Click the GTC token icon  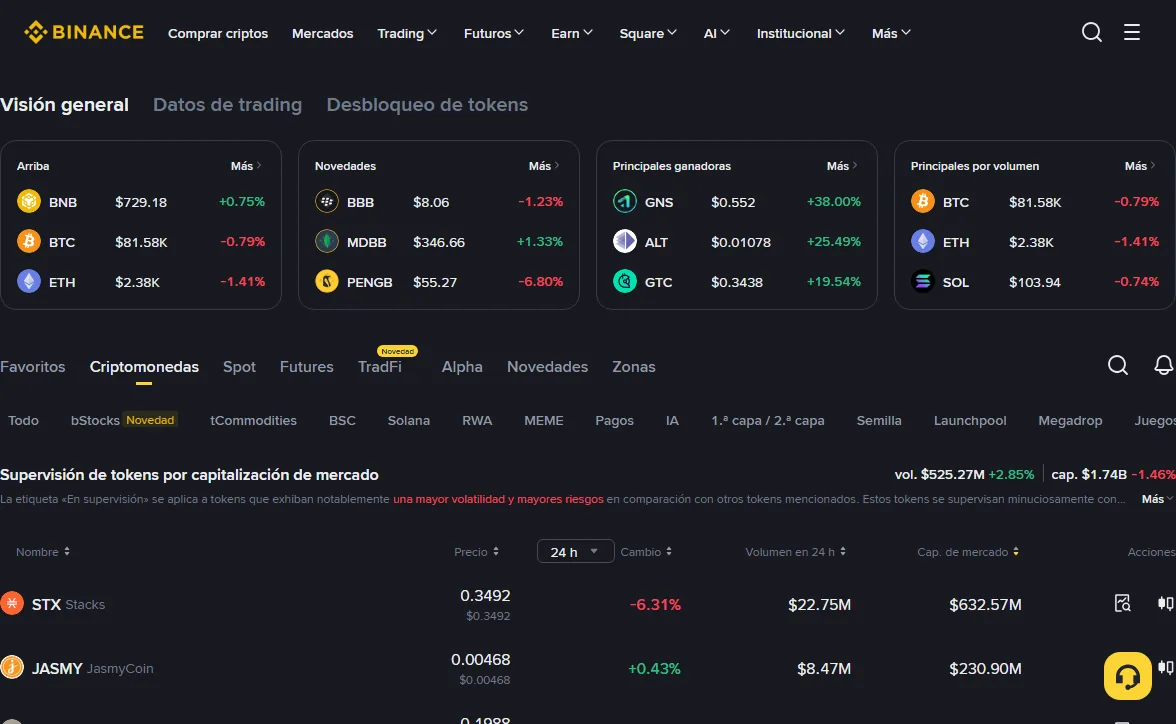[x=624, y=281]
